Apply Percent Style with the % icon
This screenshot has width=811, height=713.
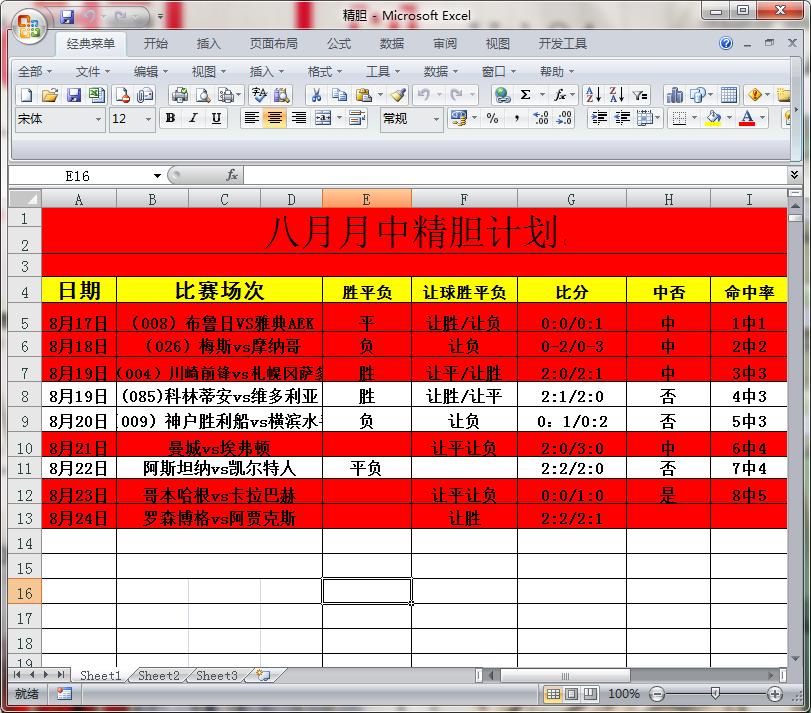click(494, 118)
